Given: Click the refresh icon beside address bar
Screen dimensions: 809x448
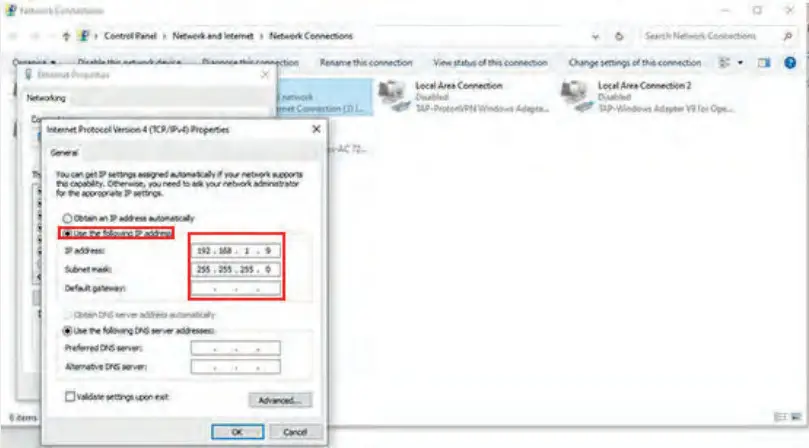Looking at the screenshot, I should point(619,36).
